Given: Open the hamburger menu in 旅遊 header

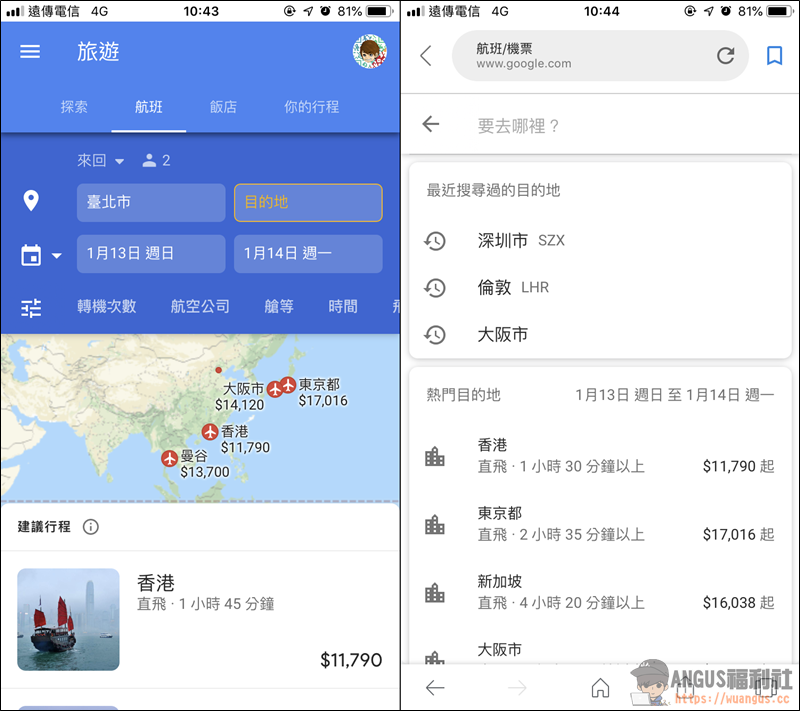Looking at the screenshot, I should 30,52.
